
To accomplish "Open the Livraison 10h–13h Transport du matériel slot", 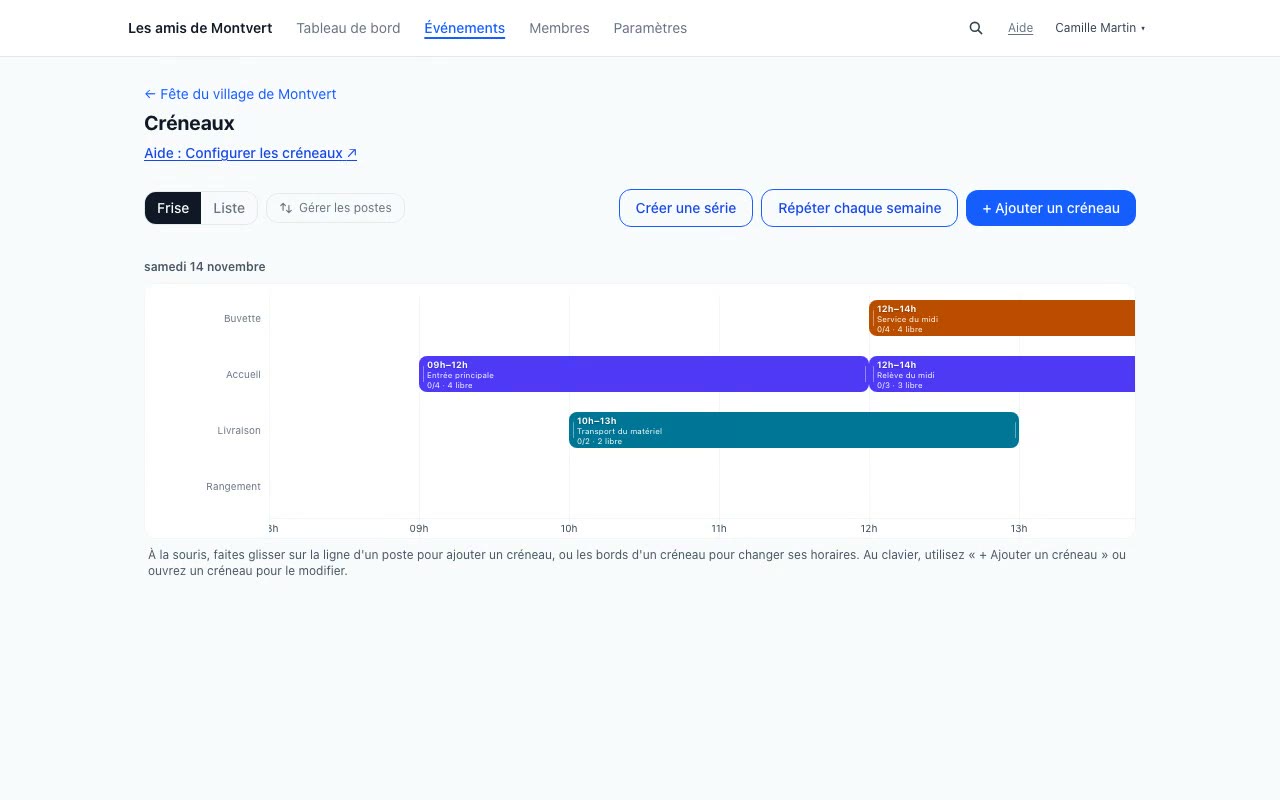I will tap(794, 430).
